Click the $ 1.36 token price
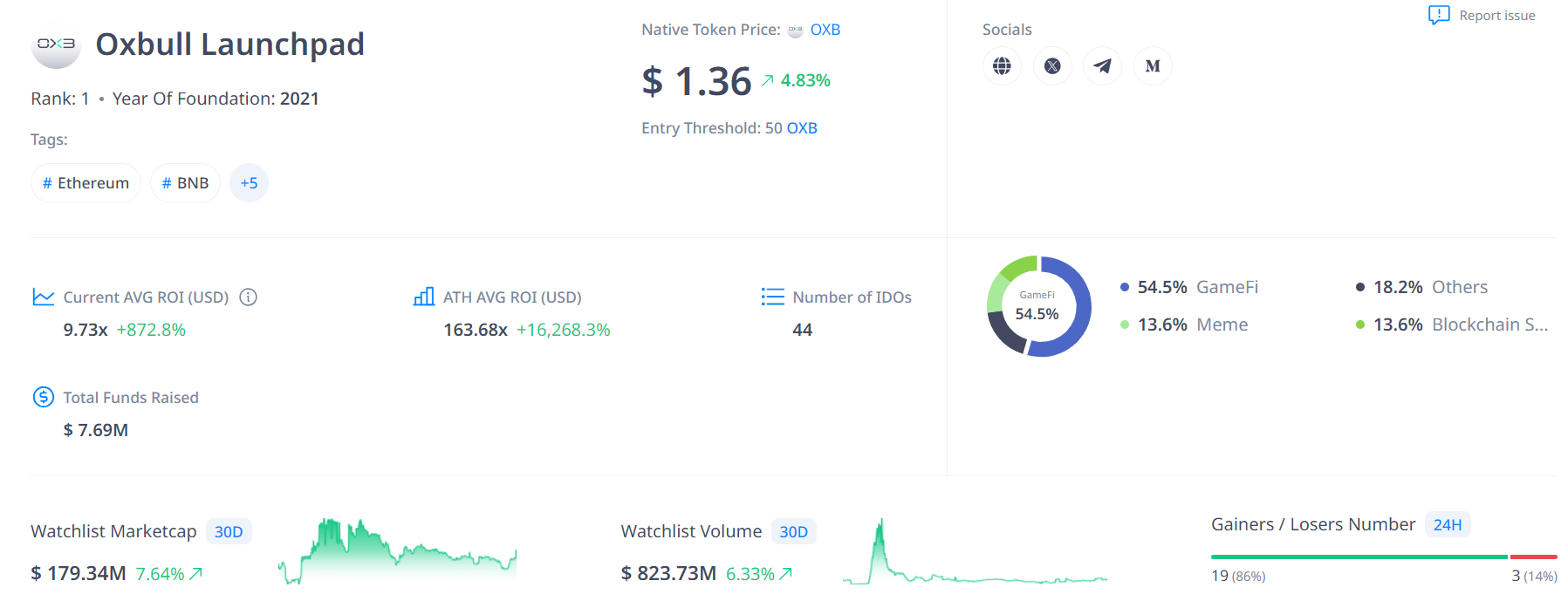Image resolution: width=1568 pixels, height=608 pixels. click(696, 81)
